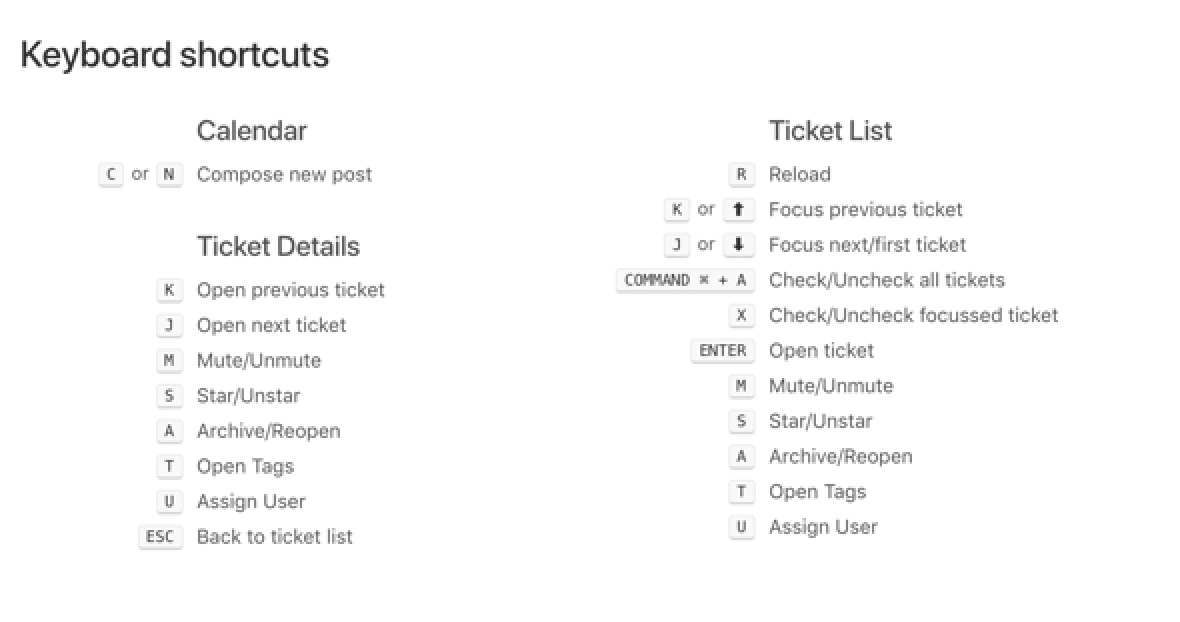Image resolution: width=1180 pixels, height=622 pixels.
Task: Click the Keyboard shortcuts title
Action: (x=175, y=55)
